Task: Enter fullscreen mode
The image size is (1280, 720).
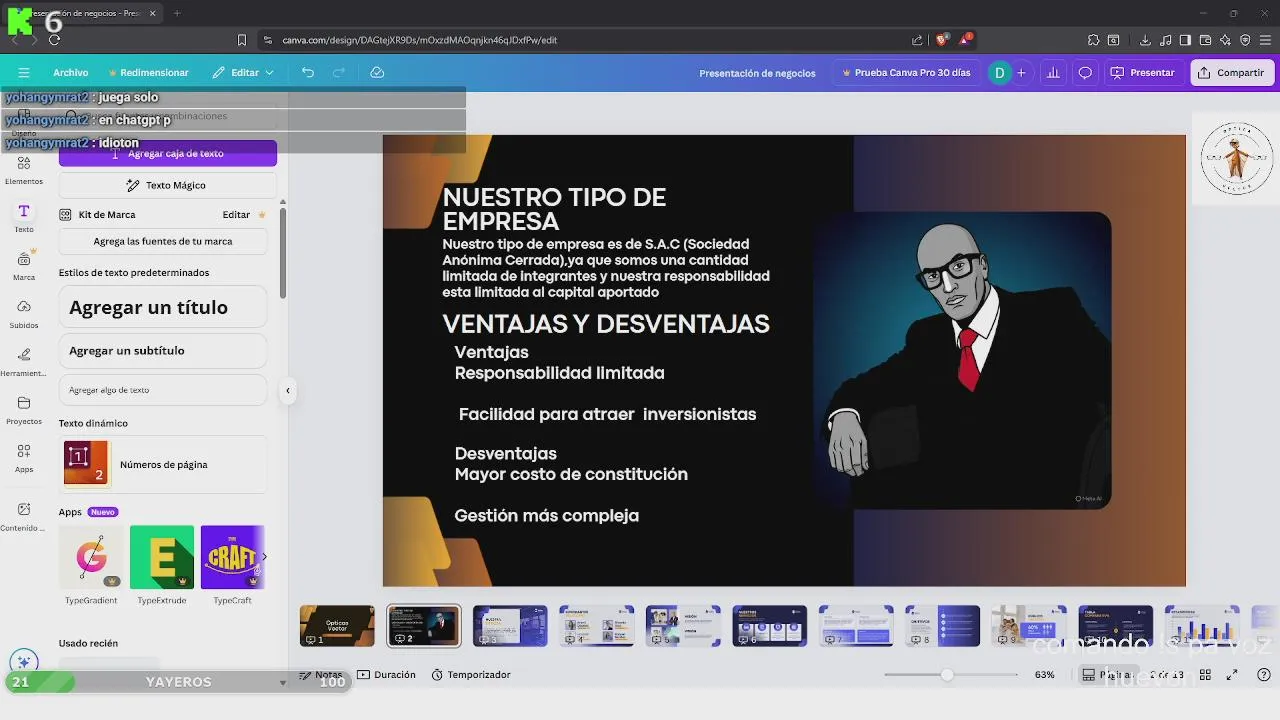Action: click(x=1234, y=675)
